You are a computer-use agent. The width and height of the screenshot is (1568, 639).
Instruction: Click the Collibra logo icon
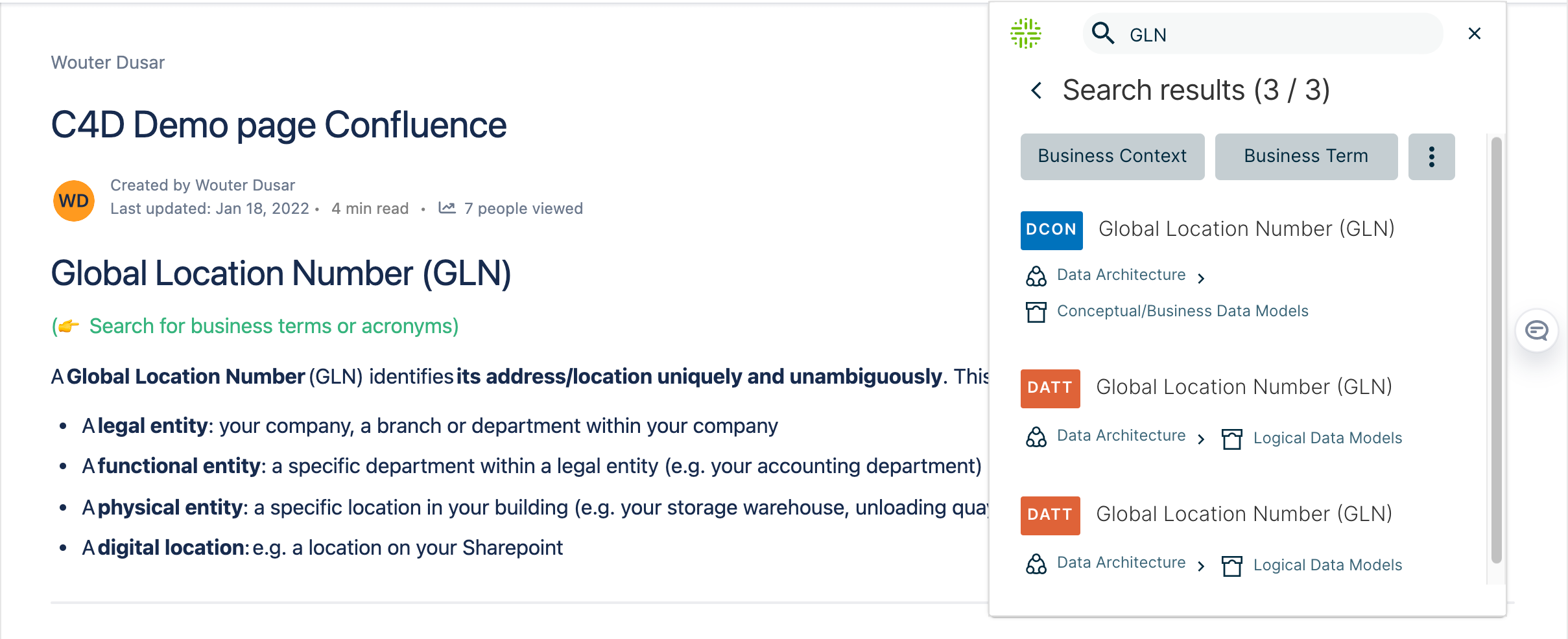pyautogui.click(x=1025, y=33)
